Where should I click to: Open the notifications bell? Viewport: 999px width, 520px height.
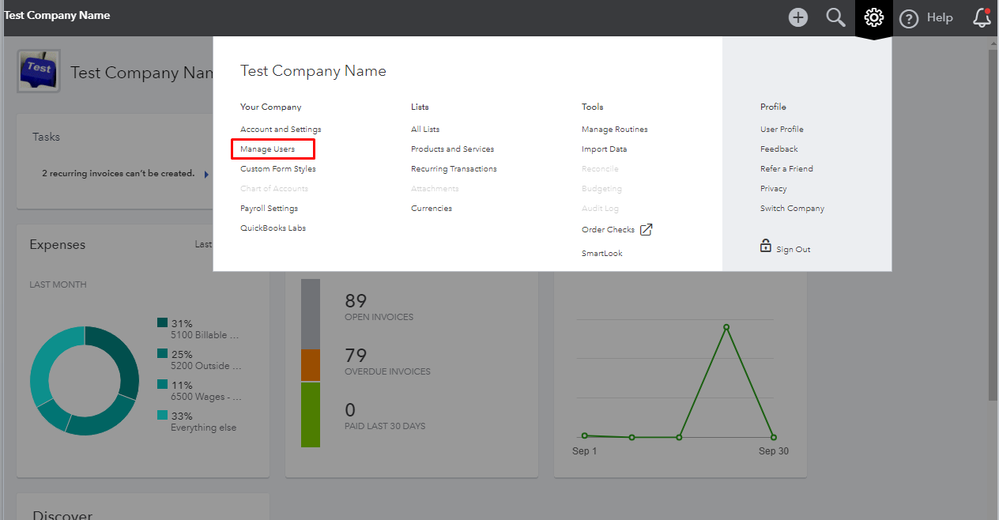click(982, 17)
